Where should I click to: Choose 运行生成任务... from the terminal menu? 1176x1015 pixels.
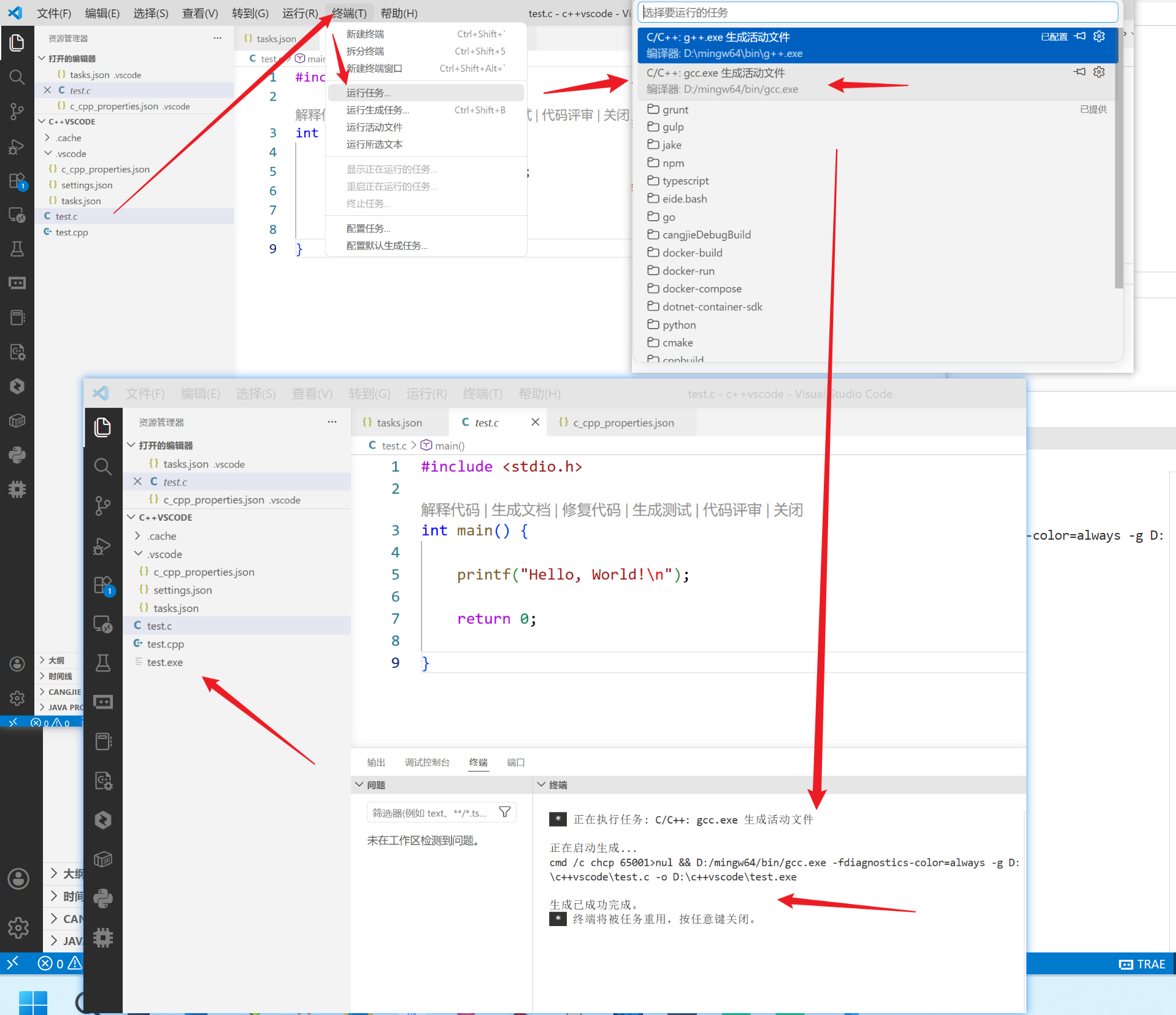[x=426, y=110]
